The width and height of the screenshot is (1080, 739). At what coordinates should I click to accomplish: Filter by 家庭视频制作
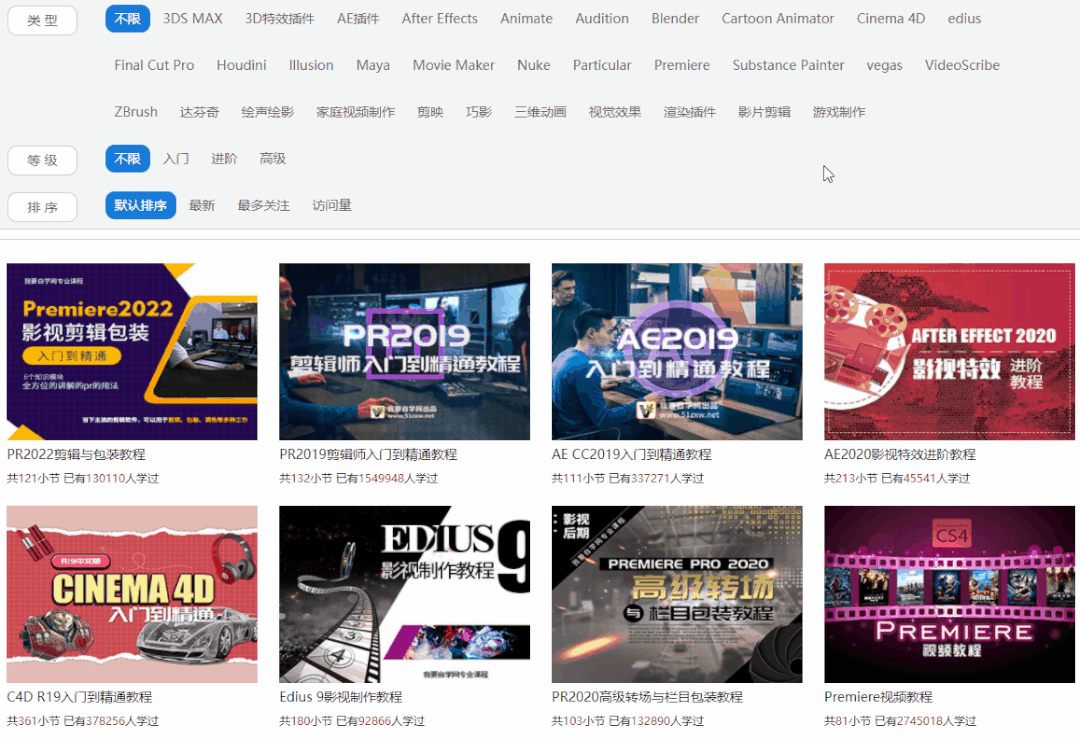tap(355, 112)
